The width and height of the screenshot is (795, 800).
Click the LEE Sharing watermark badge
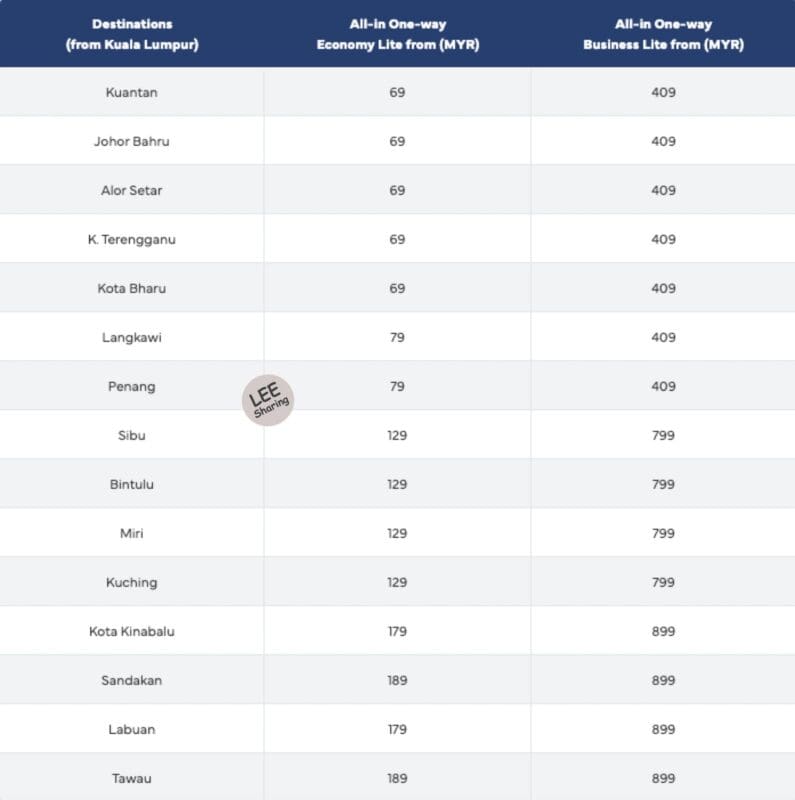pos(268,400)
